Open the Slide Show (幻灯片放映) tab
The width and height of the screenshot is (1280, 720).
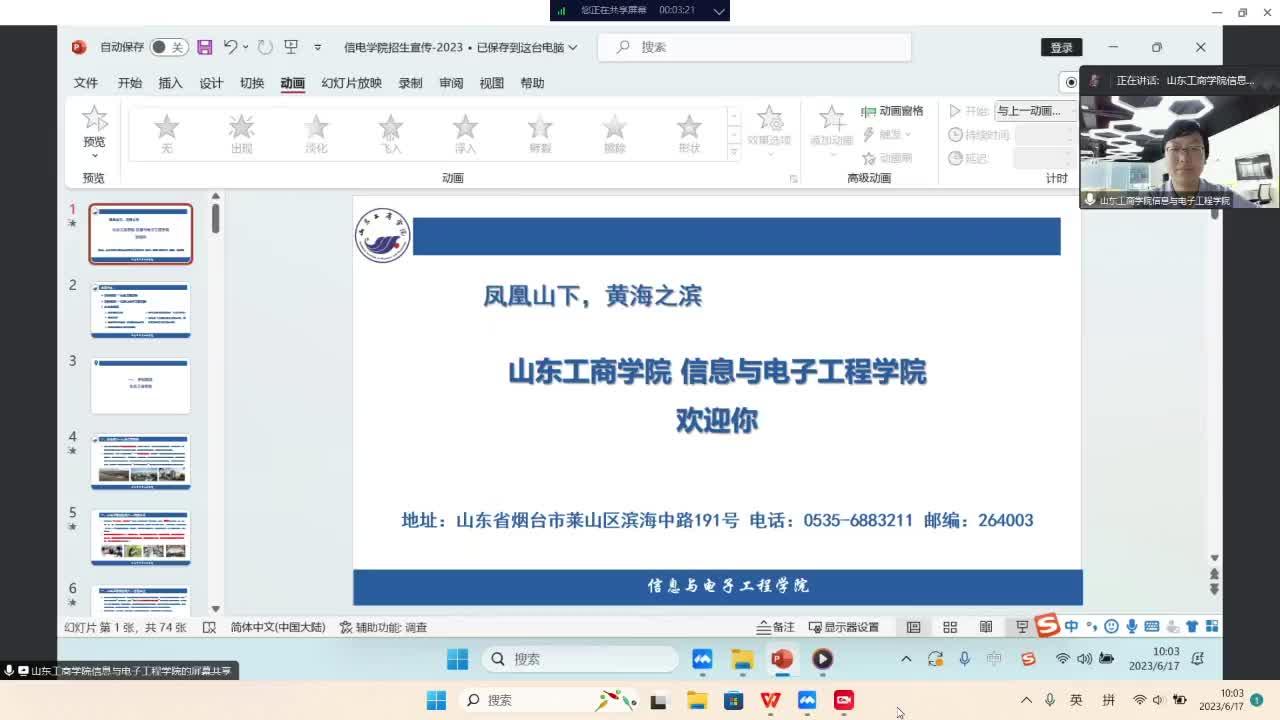[x=351, y=83]
